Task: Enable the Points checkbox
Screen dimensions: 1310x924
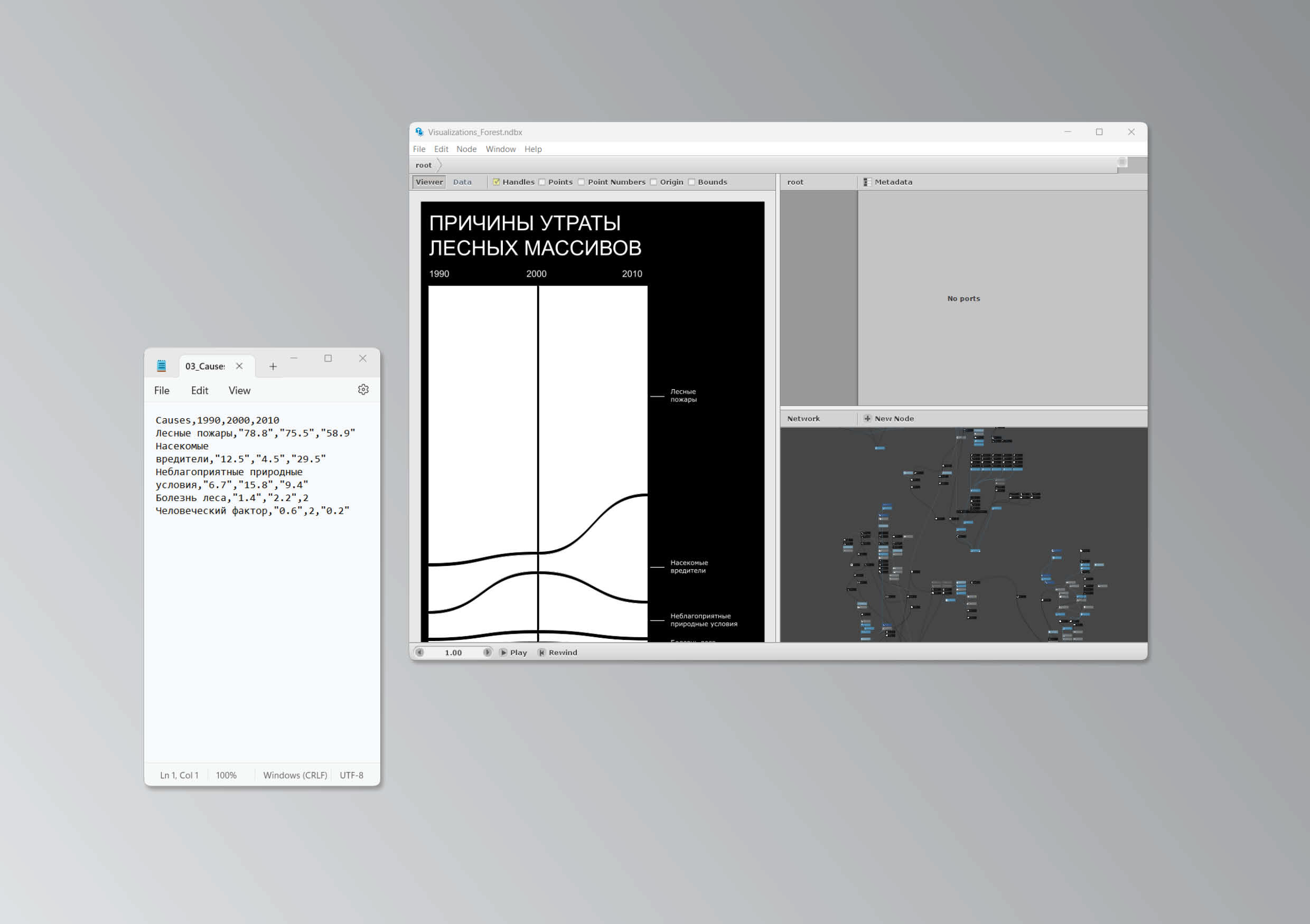Action: 542,182
